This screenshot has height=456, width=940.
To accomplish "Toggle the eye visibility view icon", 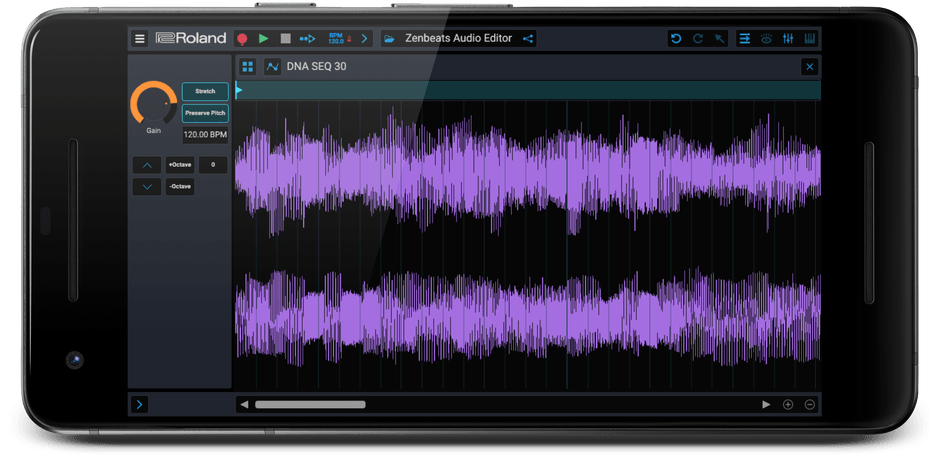I will [x=766, y=39].
